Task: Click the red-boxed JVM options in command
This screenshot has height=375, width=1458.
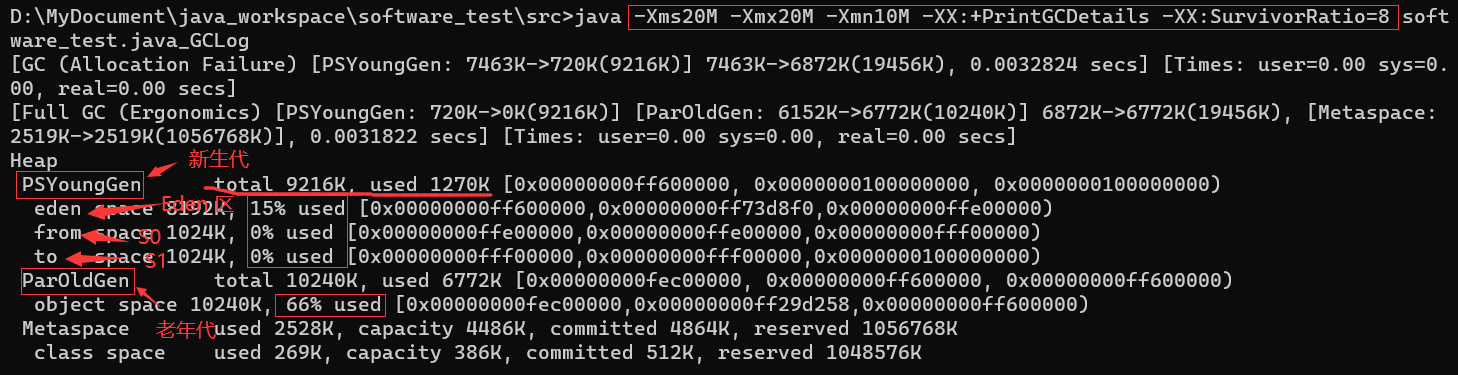Action: pos(1013,17)
